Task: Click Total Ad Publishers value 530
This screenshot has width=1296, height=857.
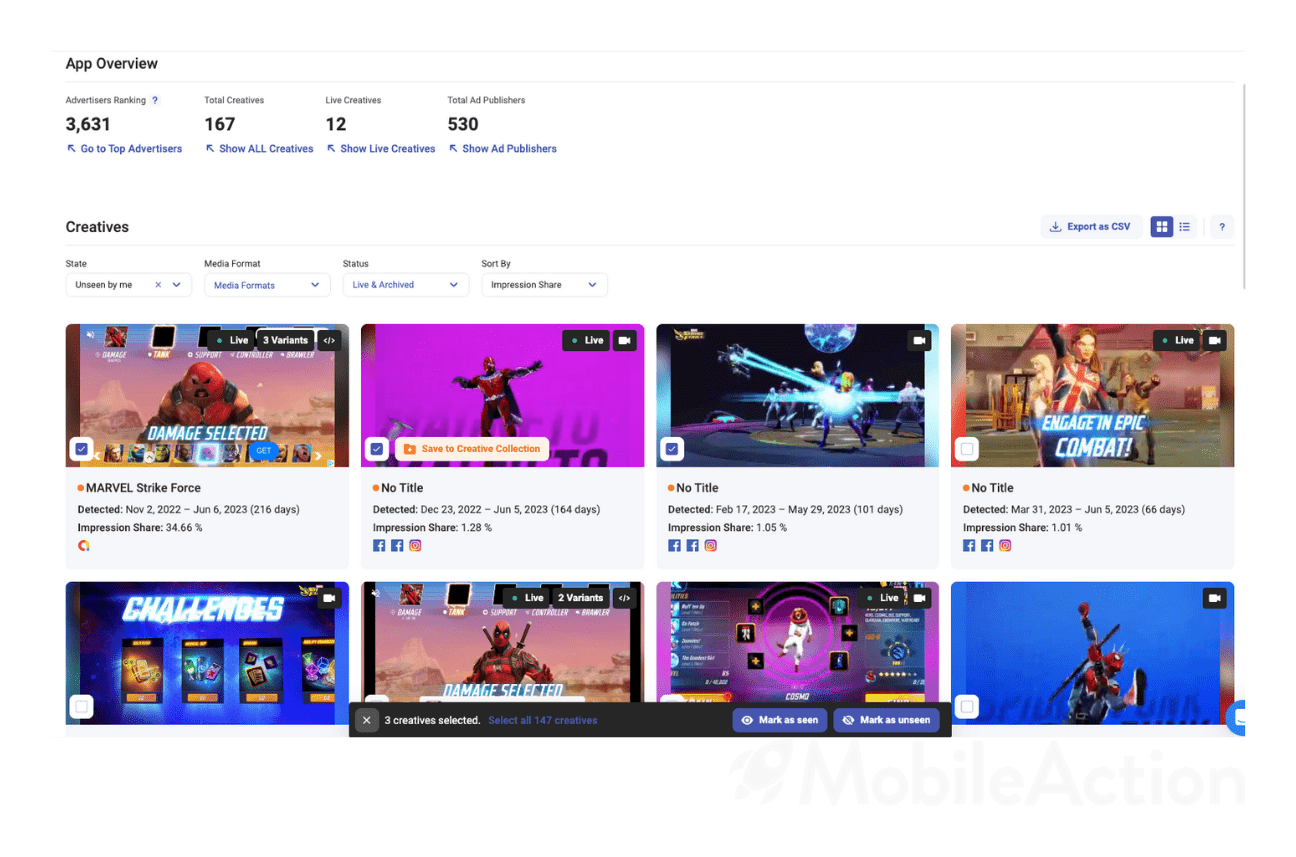Action: [x=463, y=124]
